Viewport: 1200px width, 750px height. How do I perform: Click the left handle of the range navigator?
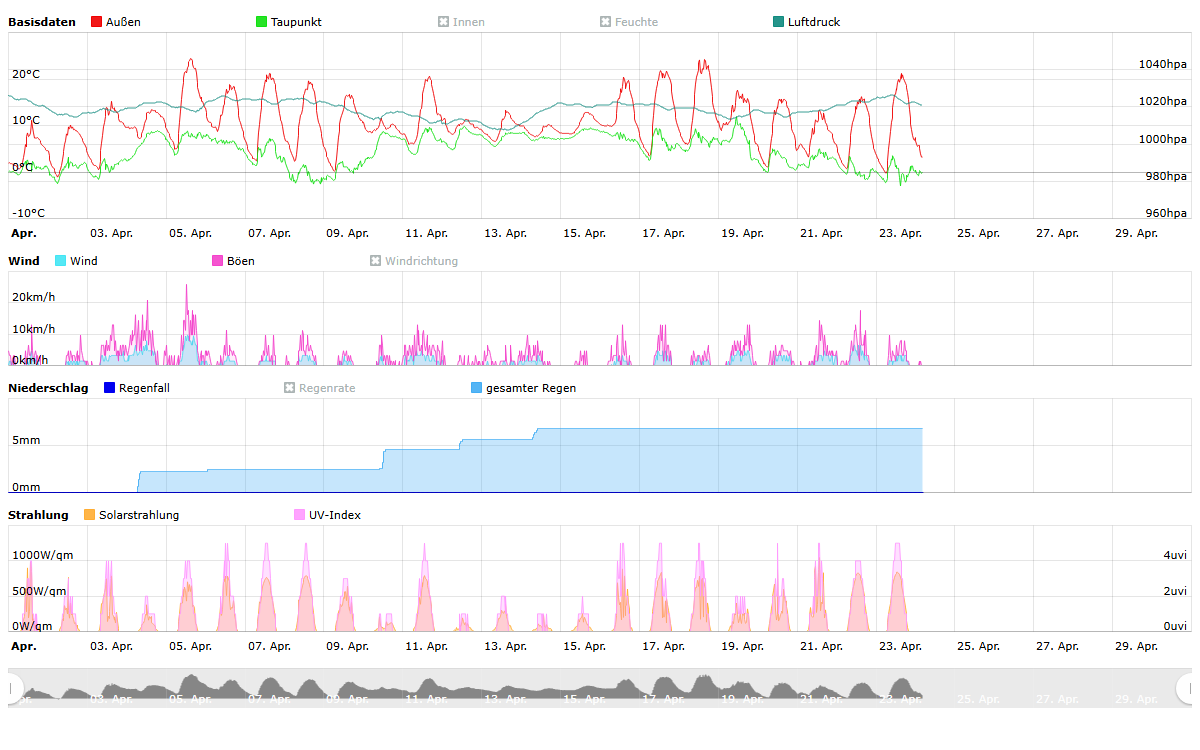(x=13, y=688)
